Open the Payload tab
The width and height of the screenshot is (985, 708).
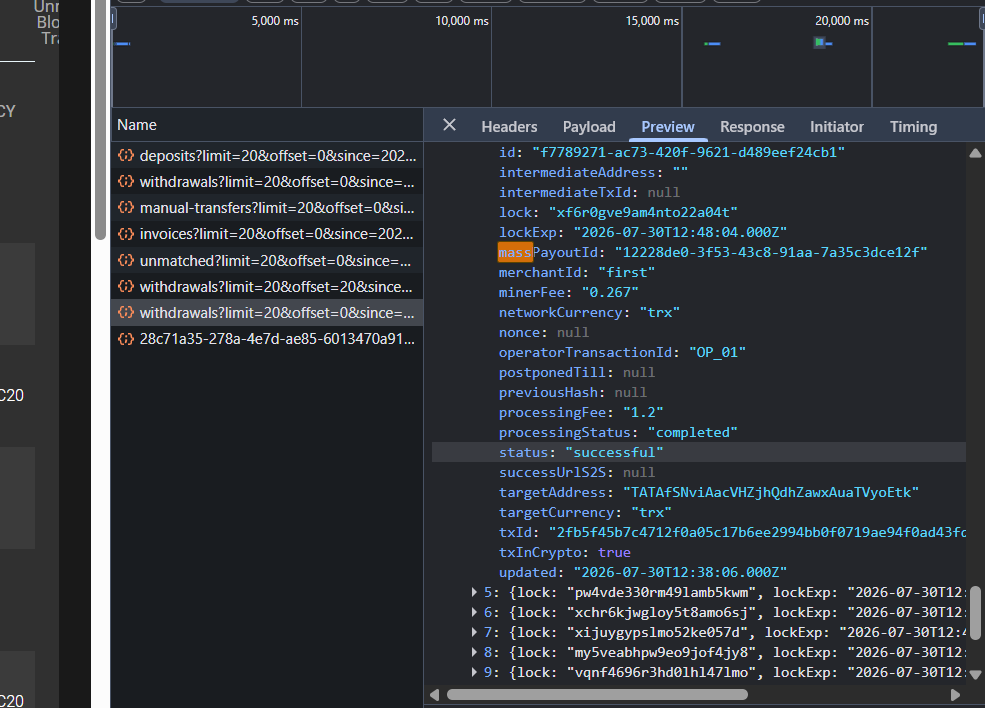click(x=589, y=127)
